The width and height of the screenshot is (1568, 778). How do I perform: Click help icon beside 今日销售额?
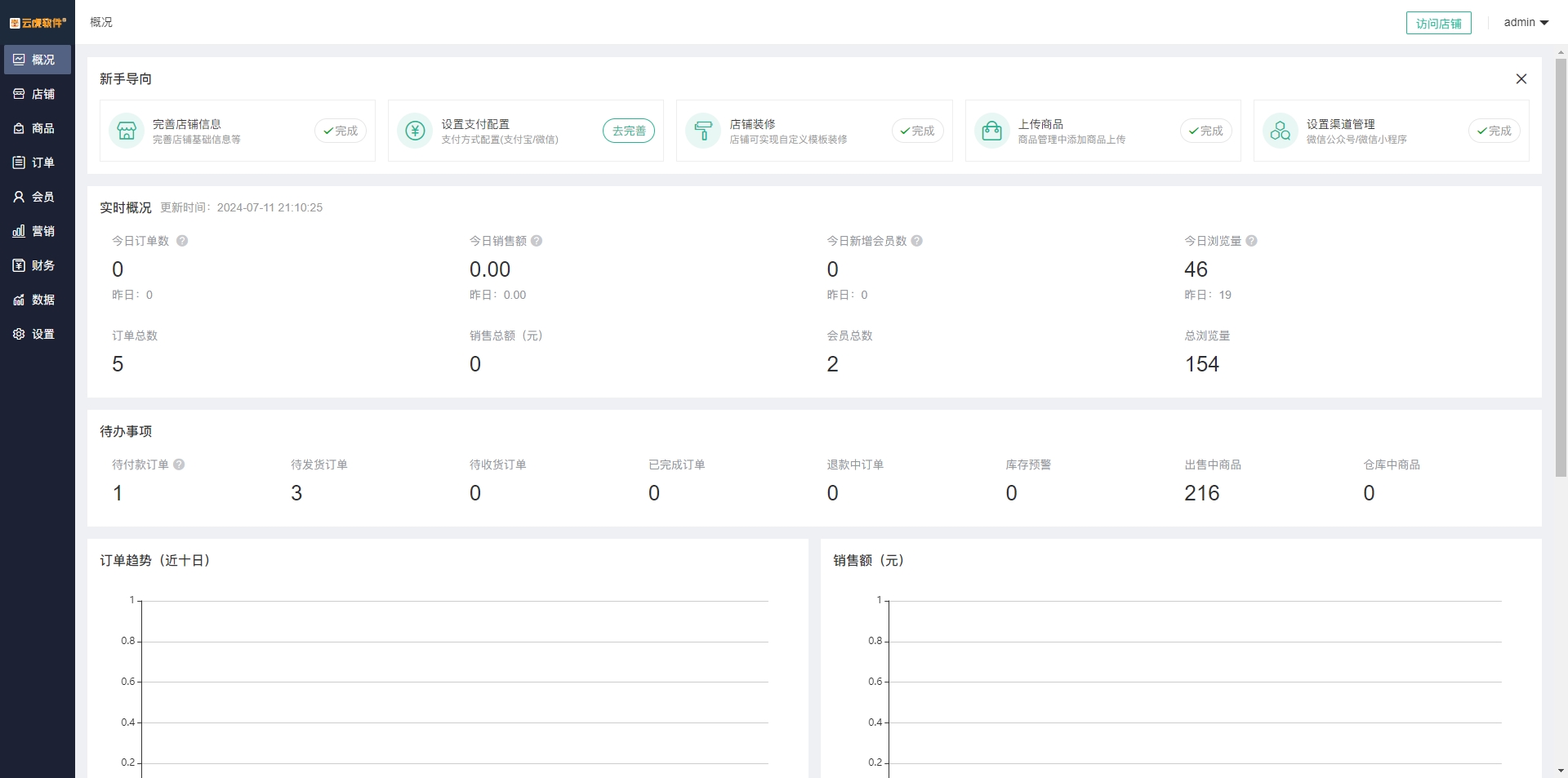[537, 241]
